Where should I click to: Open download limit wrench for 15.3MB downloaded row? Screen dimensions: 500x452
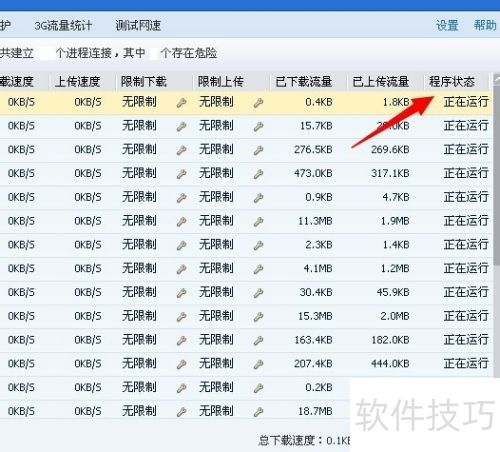click(181, 317)
